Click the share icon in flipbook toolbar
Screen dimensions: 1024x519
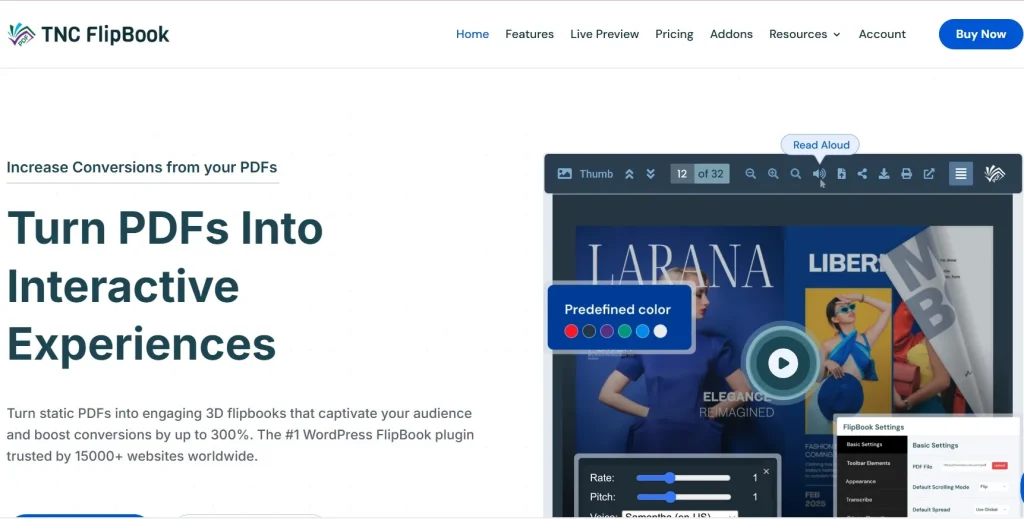pos(862,174)
